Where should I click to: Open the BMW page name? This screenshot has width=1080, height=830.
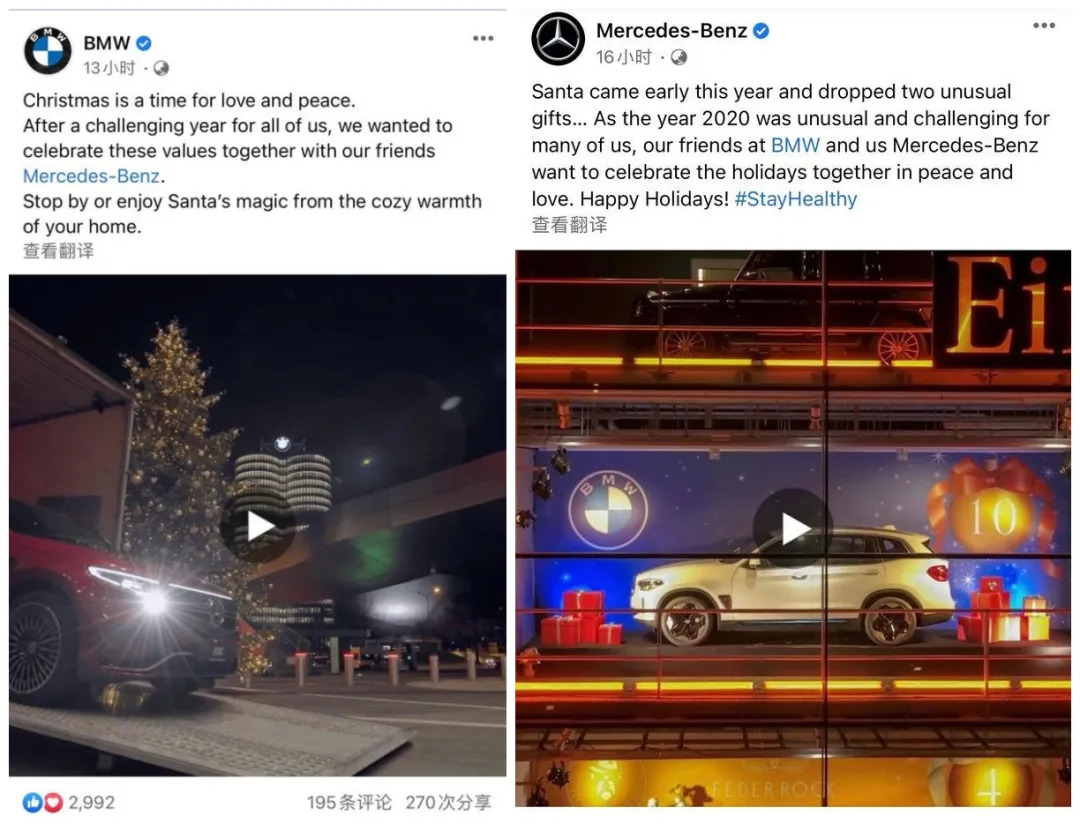click(107, 43)
